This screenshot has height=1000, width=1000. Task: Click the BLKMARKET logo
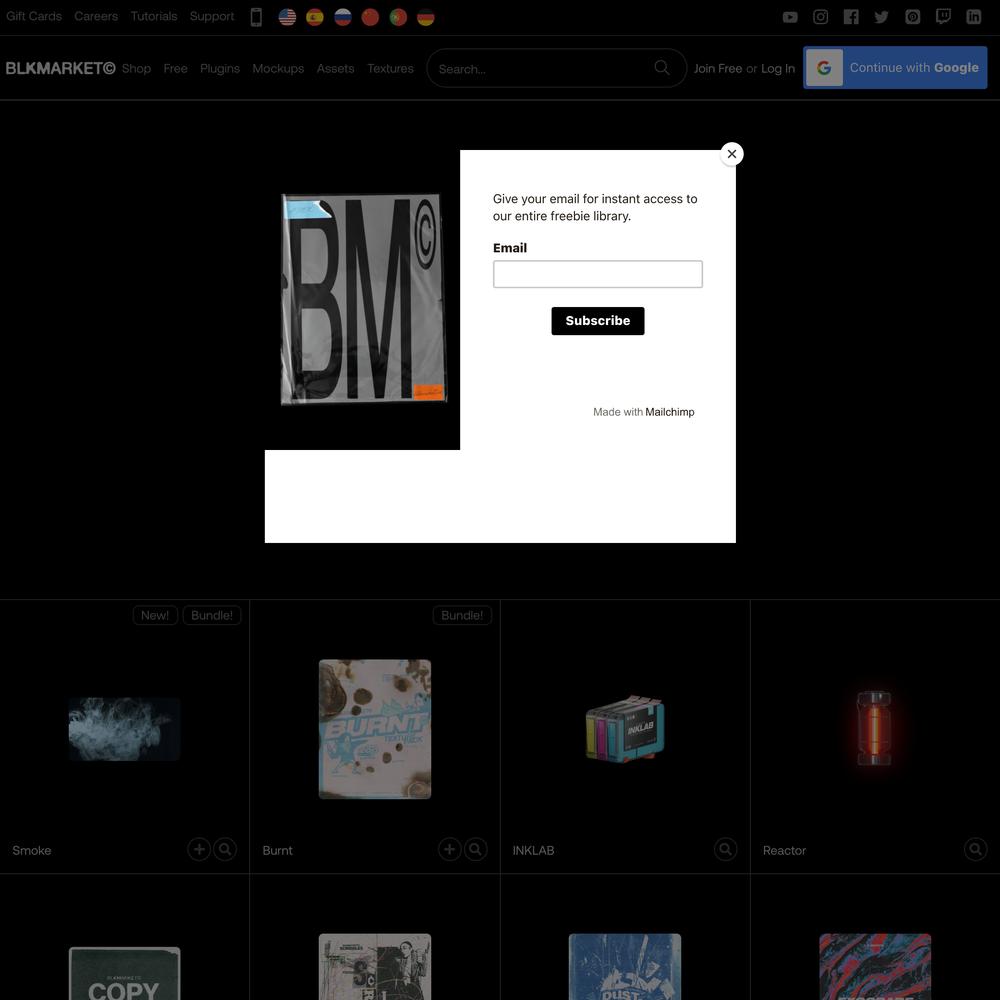click(x=61, y=68)
